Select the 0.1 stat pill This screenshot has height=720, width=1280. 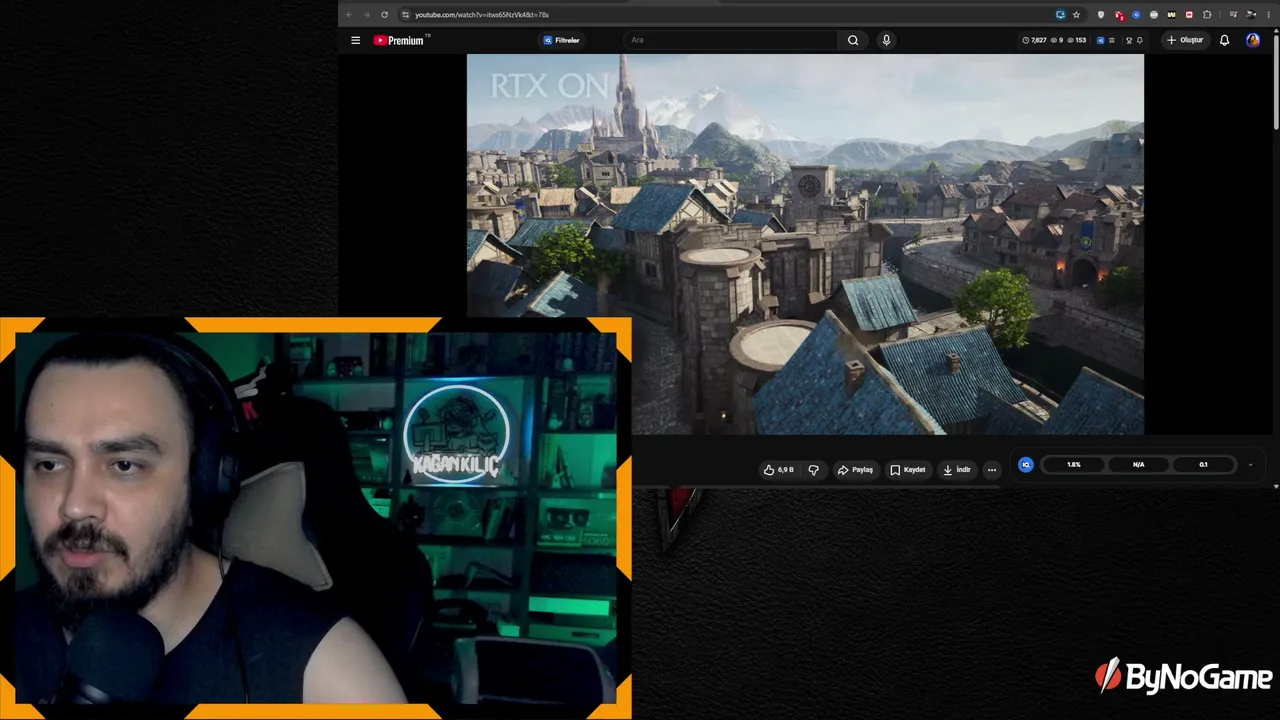tap(1204, 465)
